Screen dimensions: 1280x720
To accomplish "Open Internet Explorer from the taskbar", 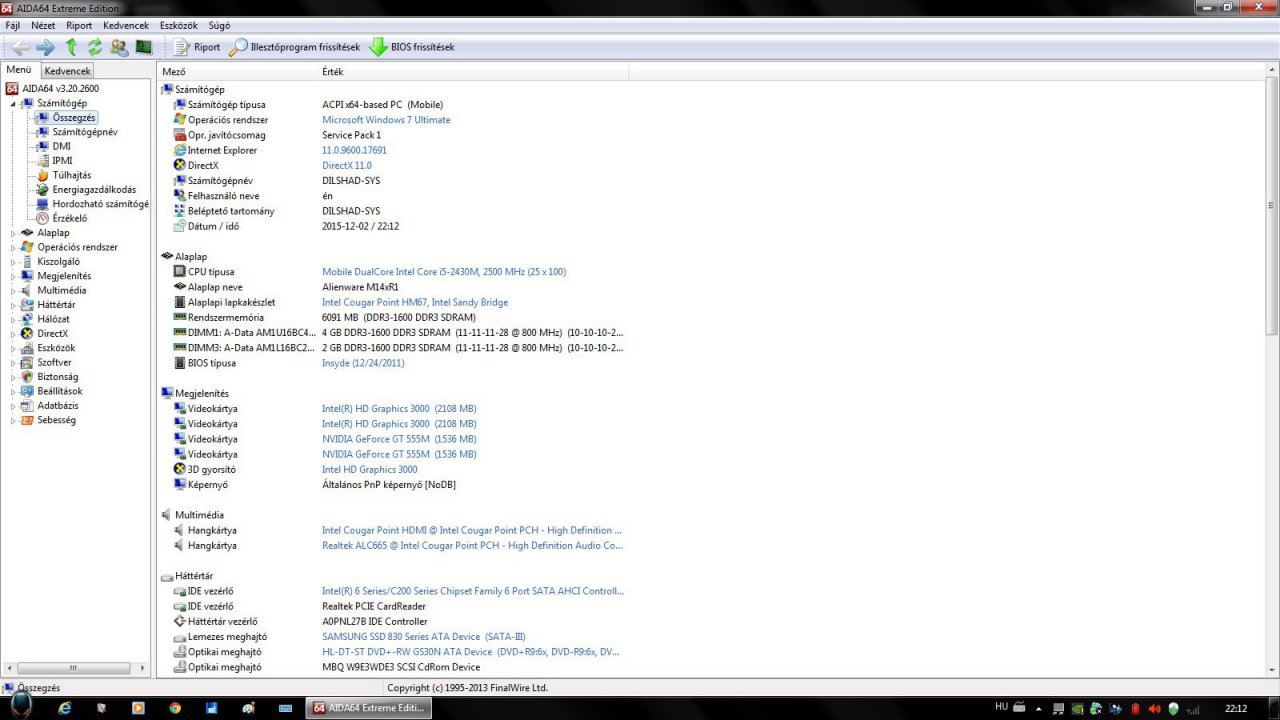I will tap(66, 708).
